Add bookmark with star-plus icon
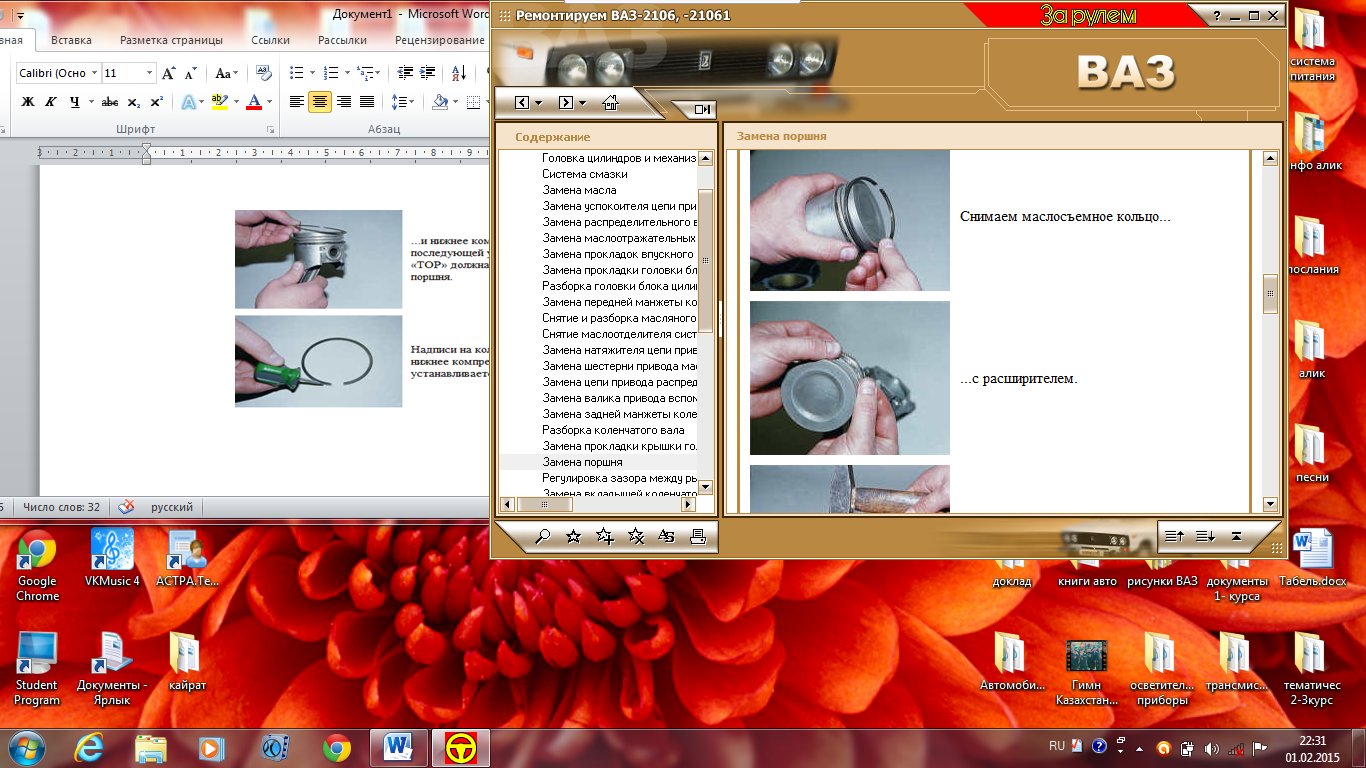The height and width of the screenshot is (768, 1366). click(604, 536)
